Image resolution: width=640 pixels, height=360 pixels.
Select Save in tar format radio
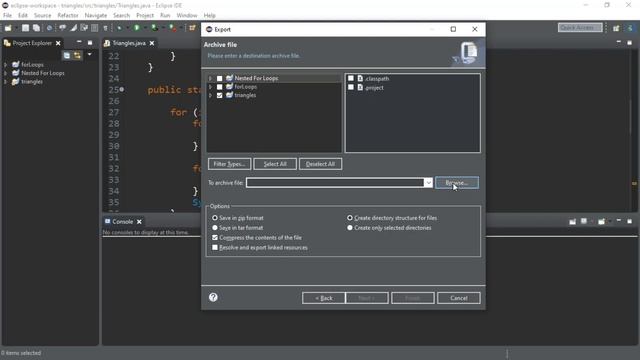[215, 228]
